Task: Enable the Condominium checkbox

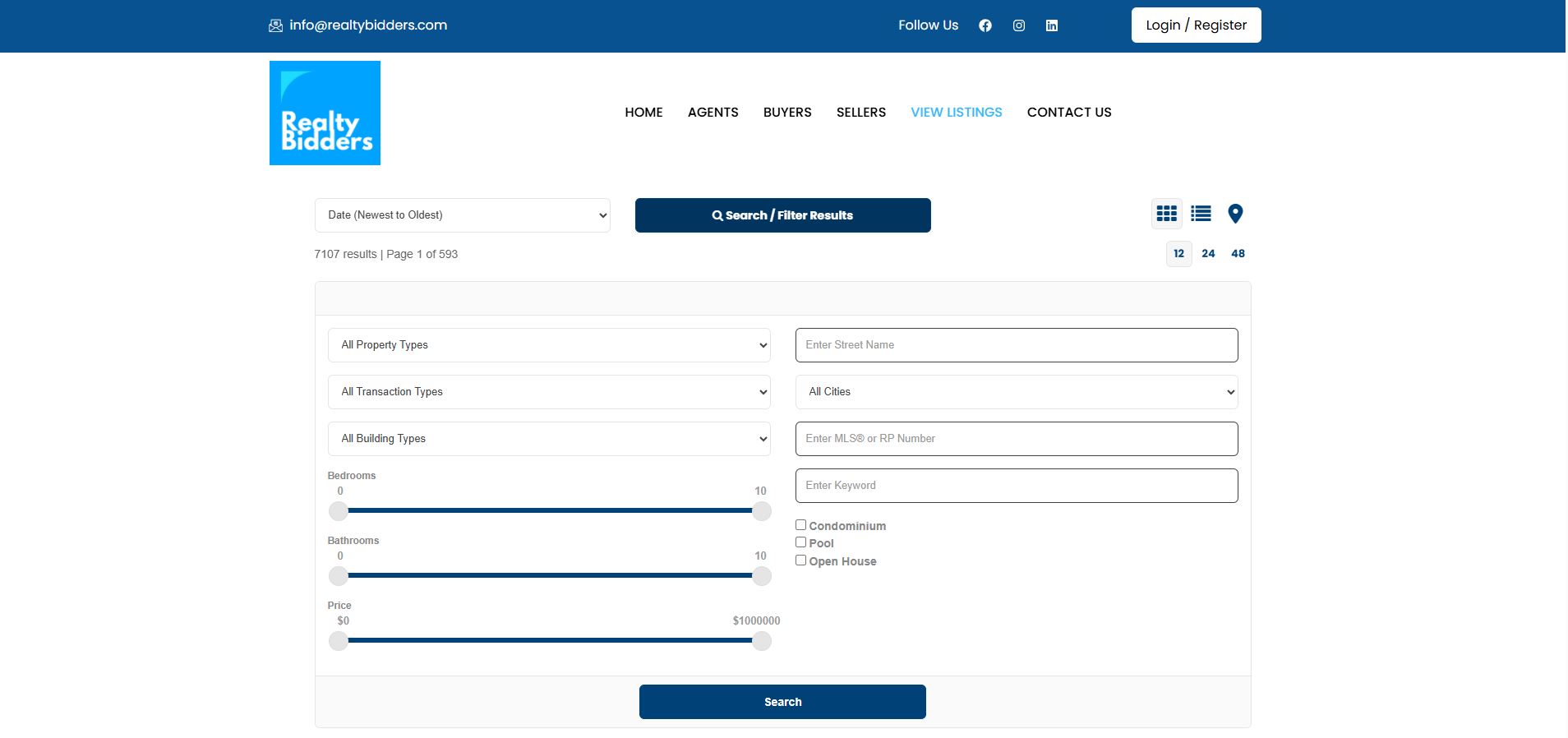Action: point(800,525)
